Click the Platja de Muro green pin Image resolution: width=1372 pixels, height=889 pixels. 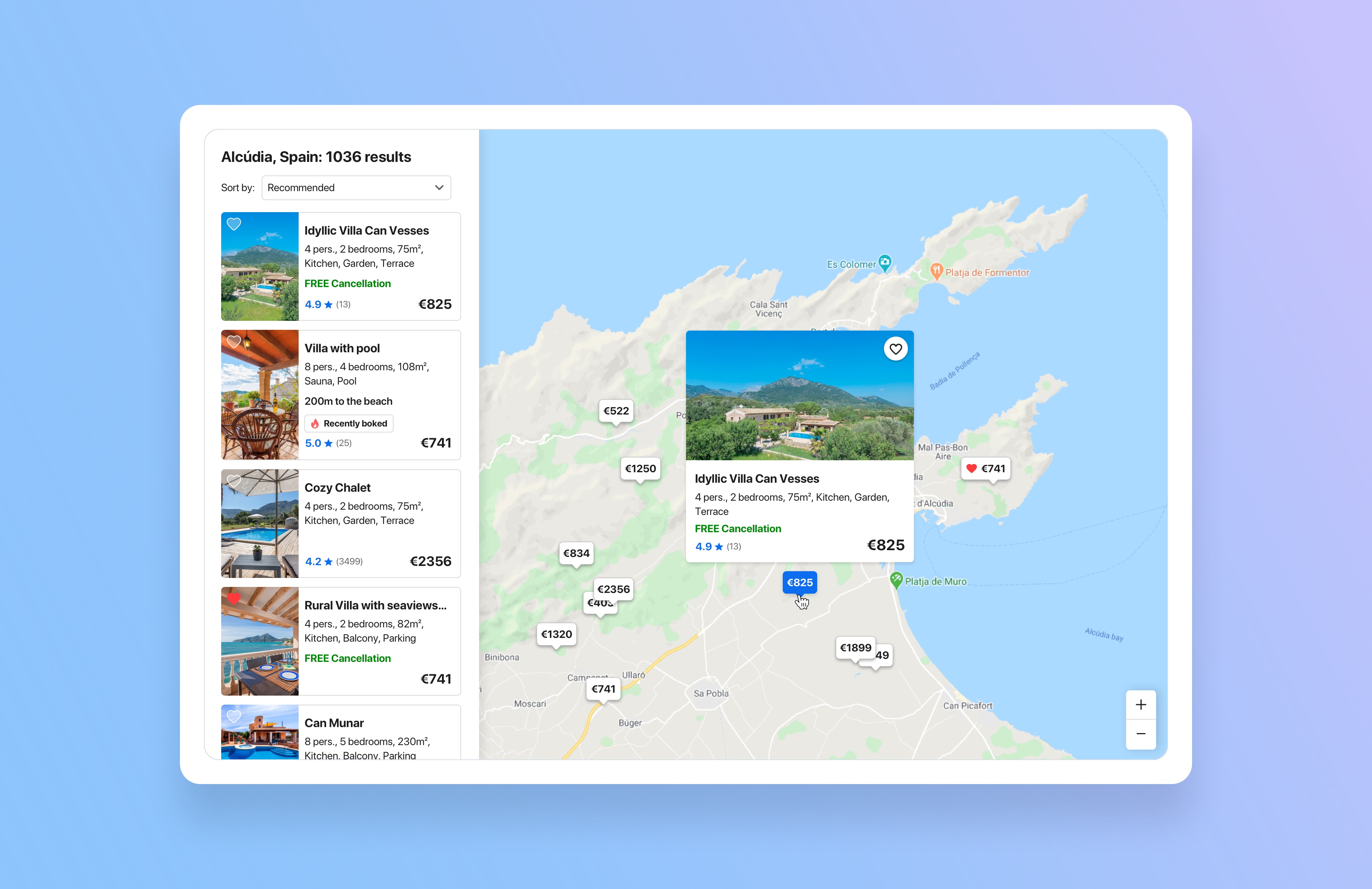pyautogui.click(x=896, y=579)
